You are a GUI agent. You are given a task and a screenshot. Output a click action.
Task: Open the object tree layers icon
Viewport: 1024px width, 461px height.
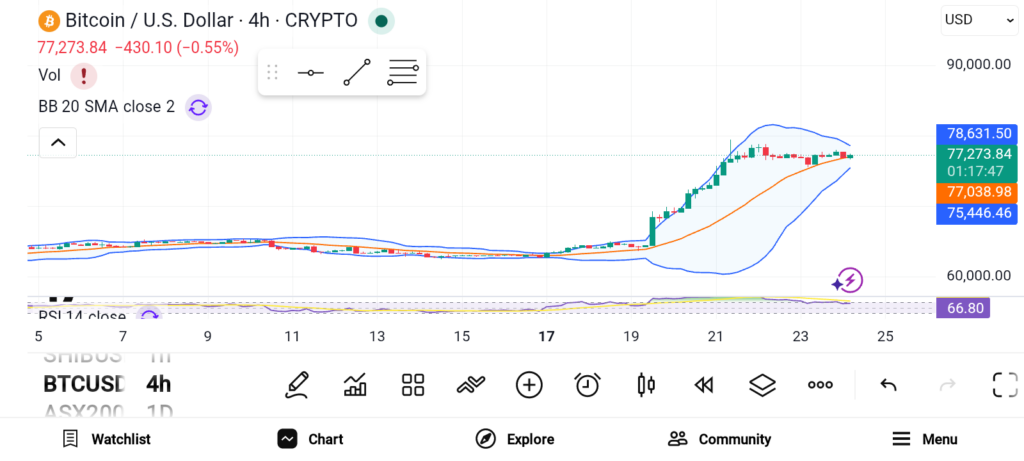(762, 385)
